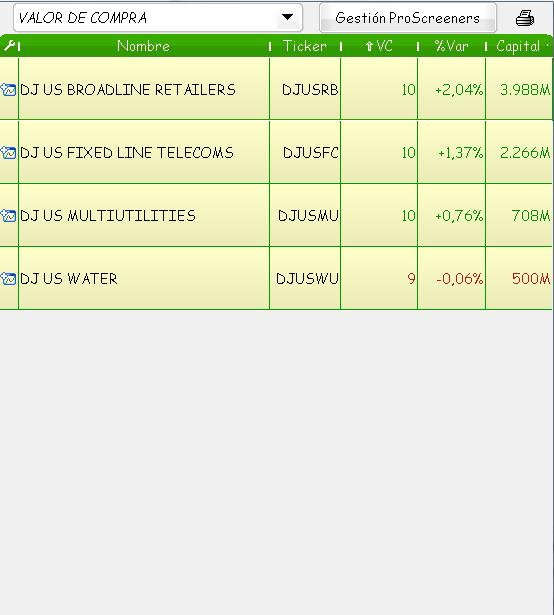The image size is (554, 615).
Task: Click the printer icon
Action: point(525,18)
